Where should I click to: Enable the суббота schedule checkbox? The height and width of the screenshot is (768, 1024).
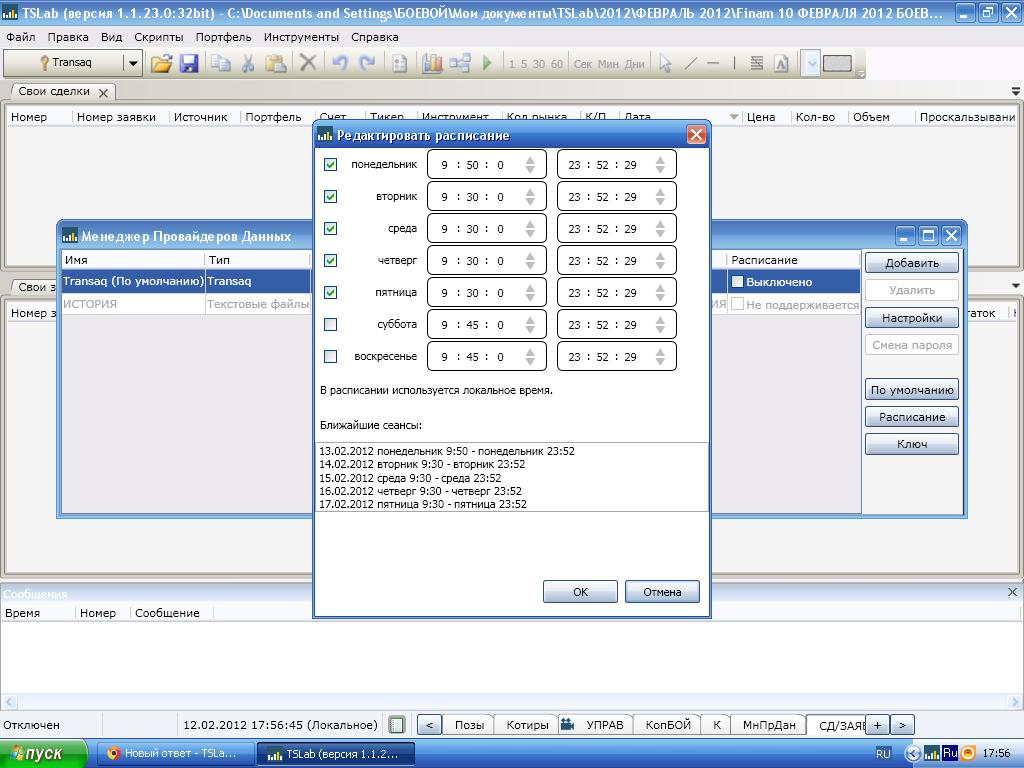pos(331,325)
